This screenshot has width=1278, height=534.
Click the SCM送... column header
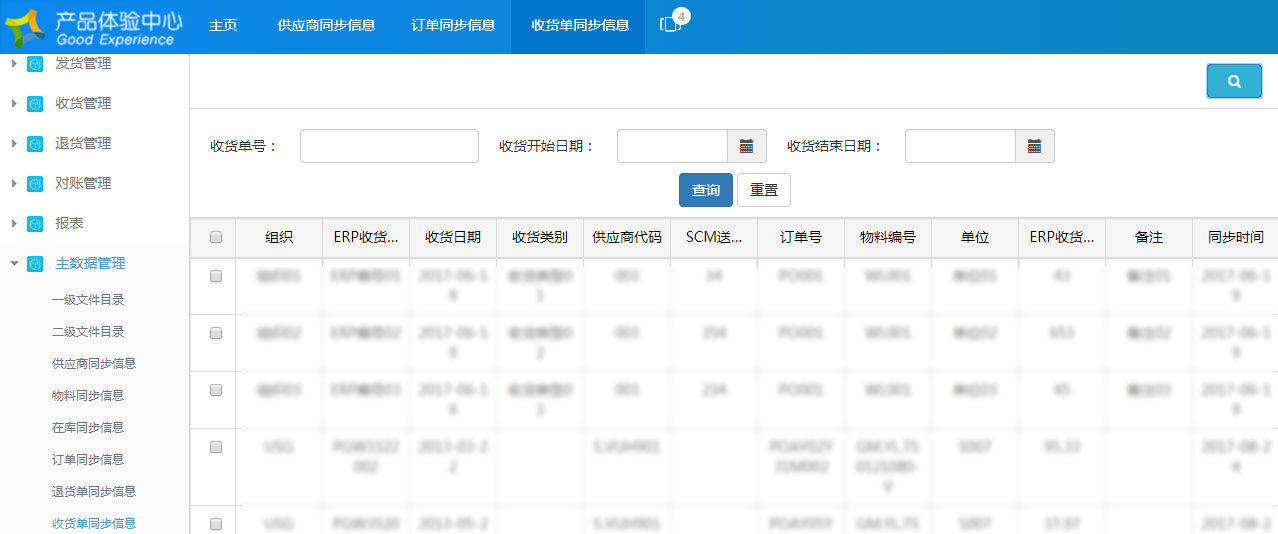[714, 238]
